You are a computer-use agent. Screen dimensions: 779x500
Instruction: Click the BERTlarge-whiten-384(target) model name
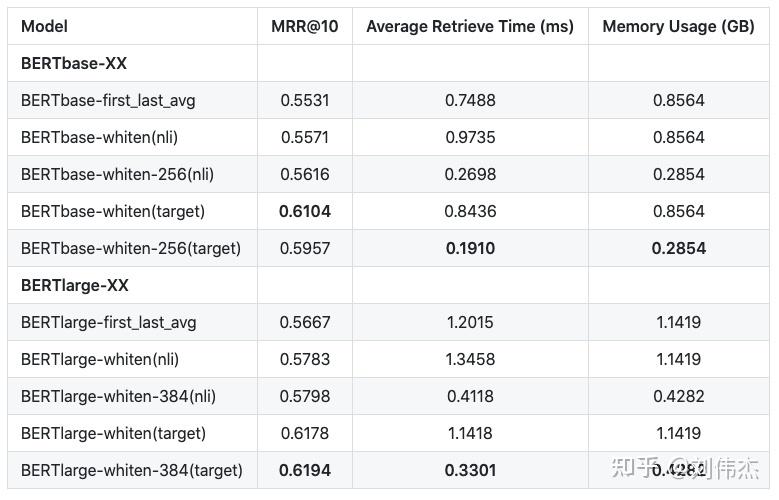click(132, 470)
